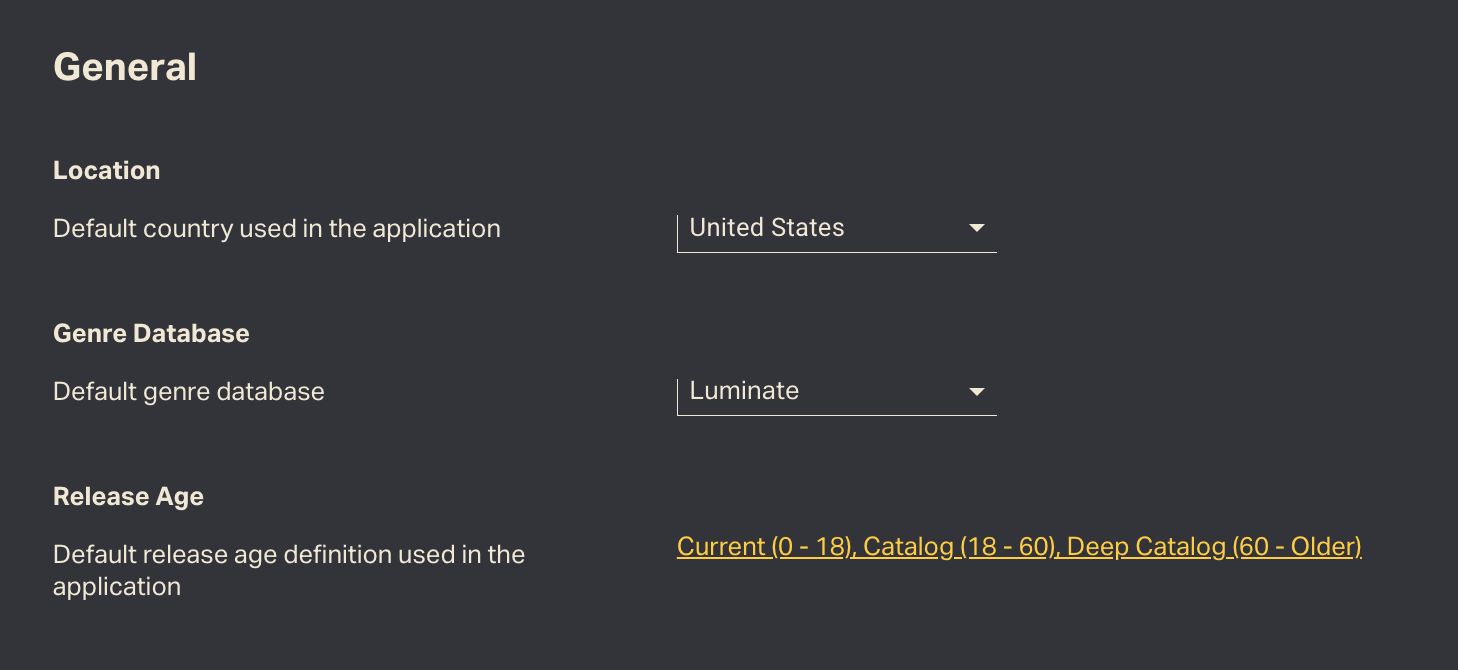1458x670 pixels.
Task: Click the 'Default release age definition' description text
Action: click(288, 555)
